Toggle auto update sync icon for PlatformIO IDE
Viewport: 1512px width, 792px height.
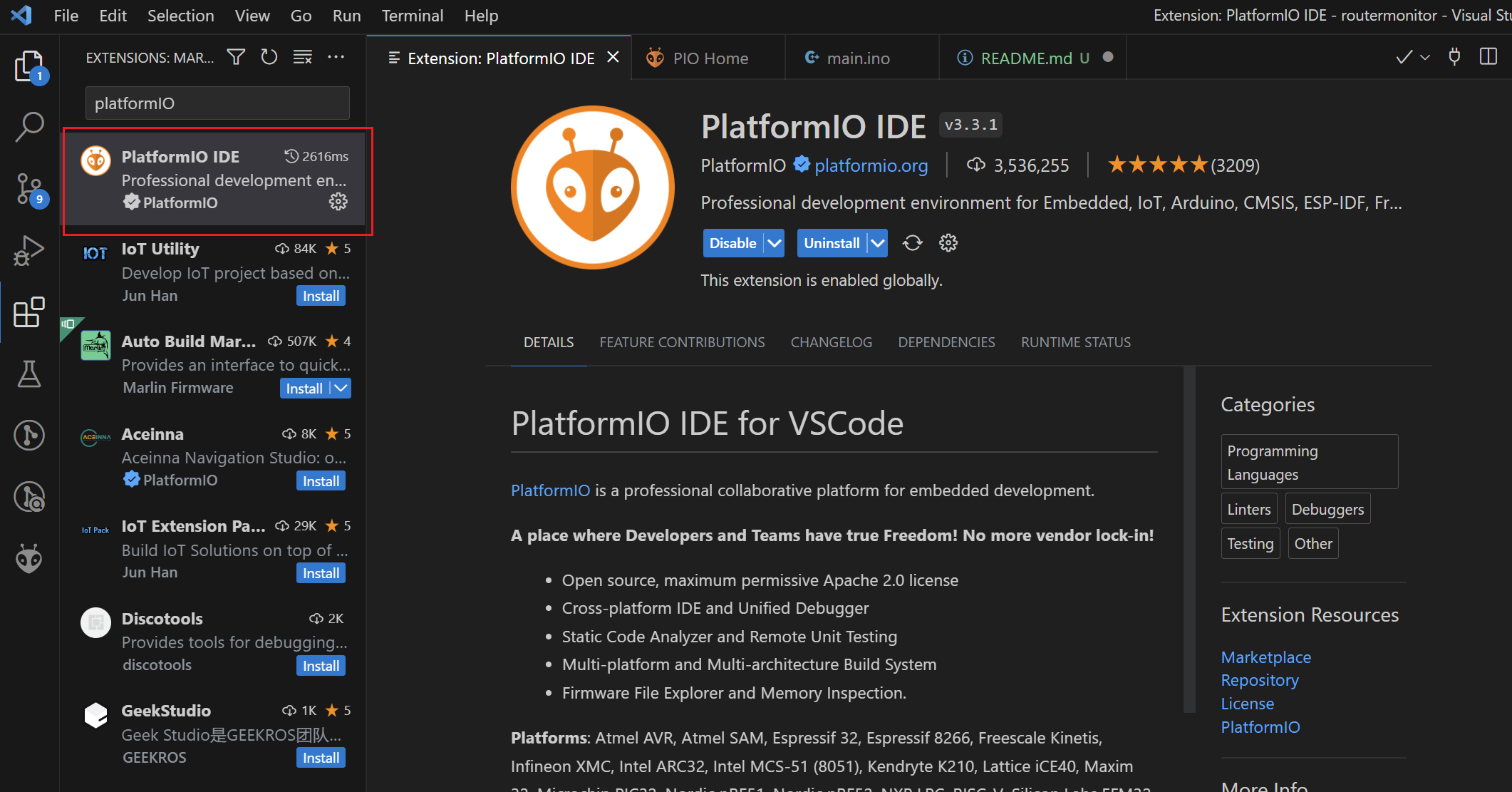(x=912, y=243)
